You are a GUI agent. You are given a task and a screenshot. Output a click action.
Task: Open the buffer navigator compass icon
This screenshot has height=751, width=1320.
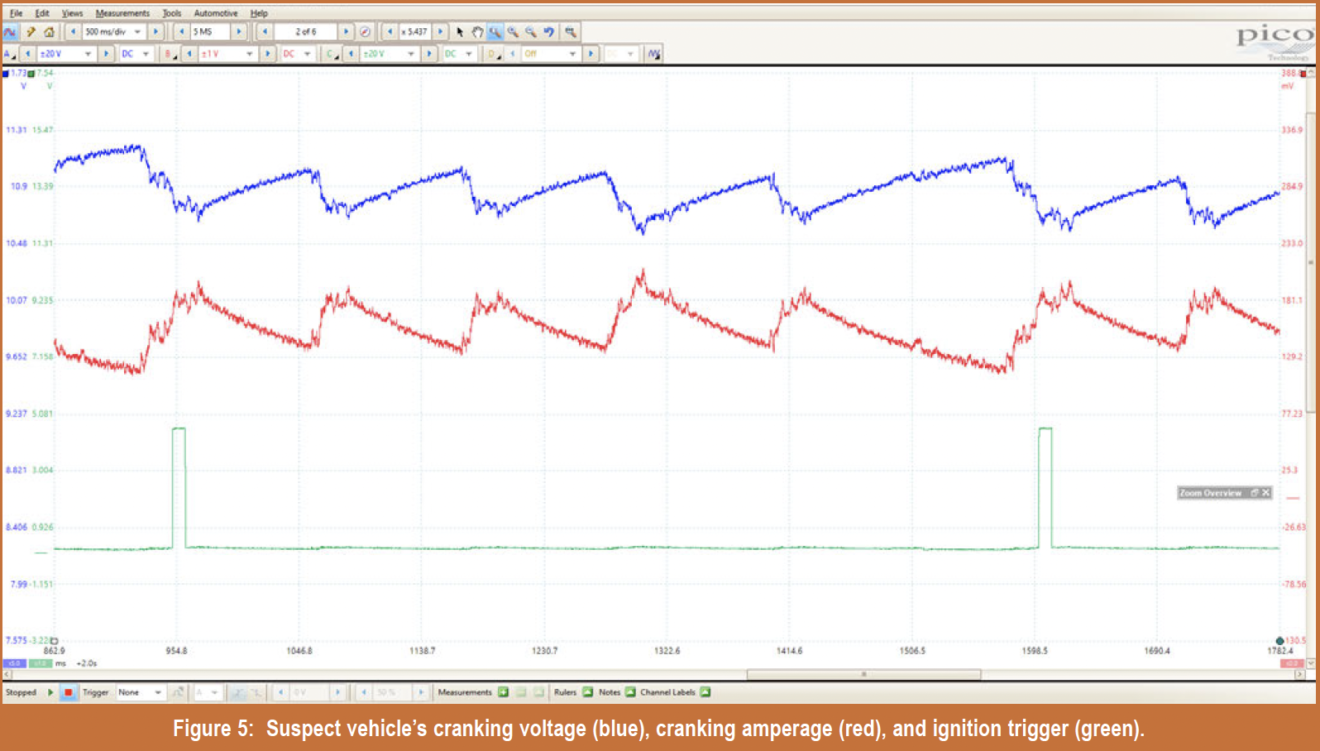(365, 32)
